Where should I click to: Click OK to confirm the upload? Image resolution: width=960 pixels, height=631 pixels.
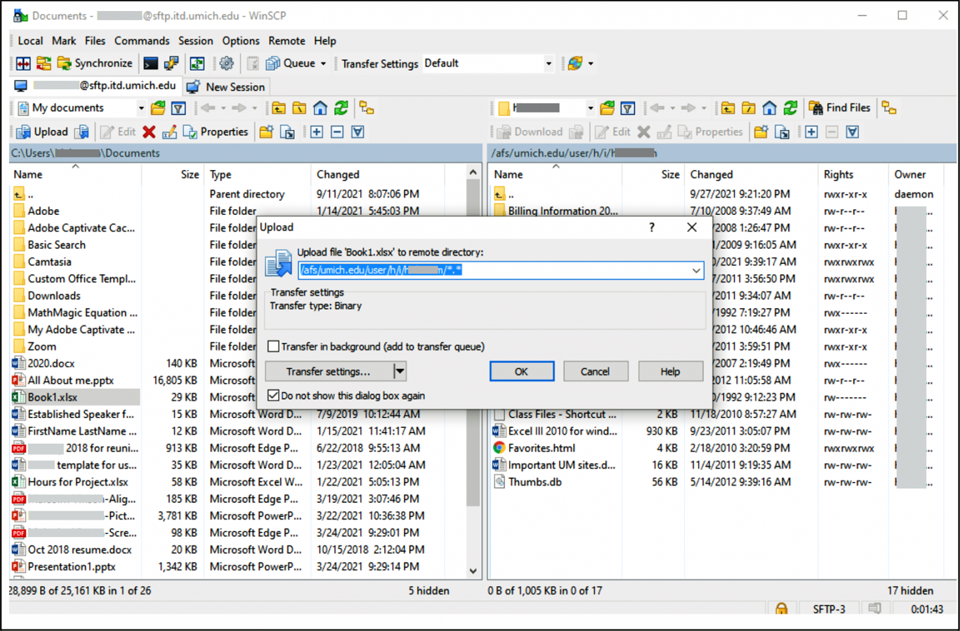click(x=521, y=370)
